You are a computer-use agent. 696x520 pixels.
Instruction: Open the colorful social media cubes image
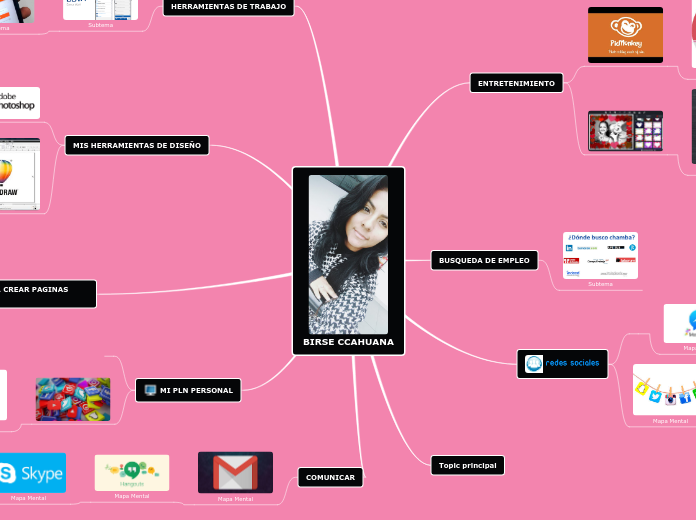[x=73, y=399]
